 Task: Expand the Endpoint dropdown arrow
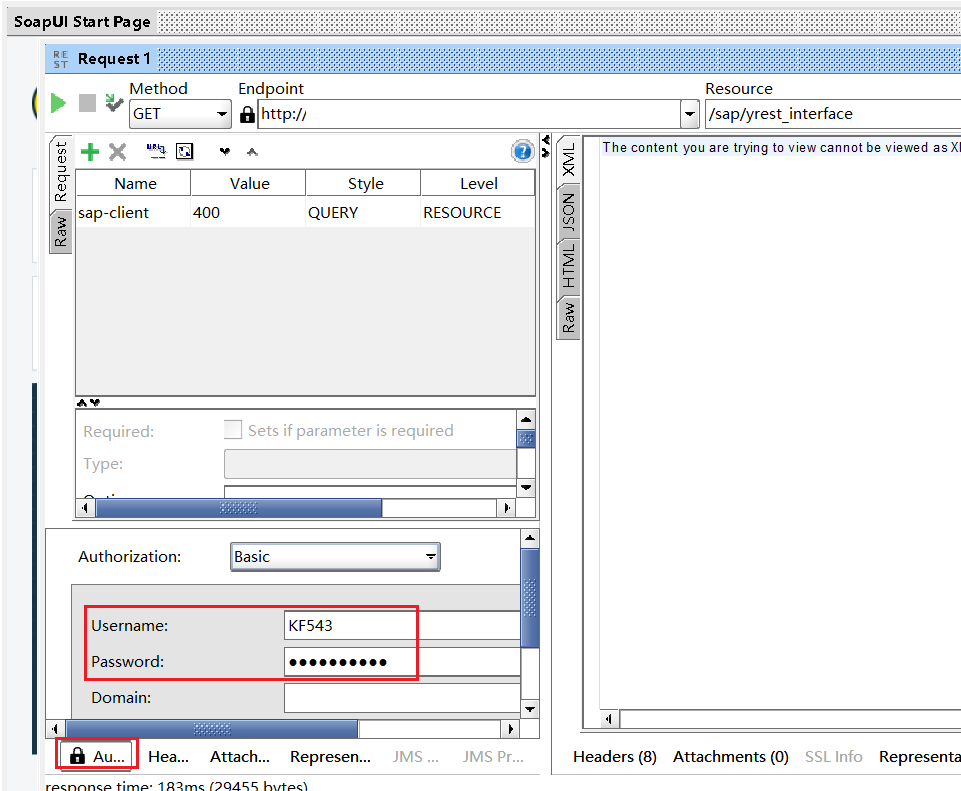click(x=689, y=114)
